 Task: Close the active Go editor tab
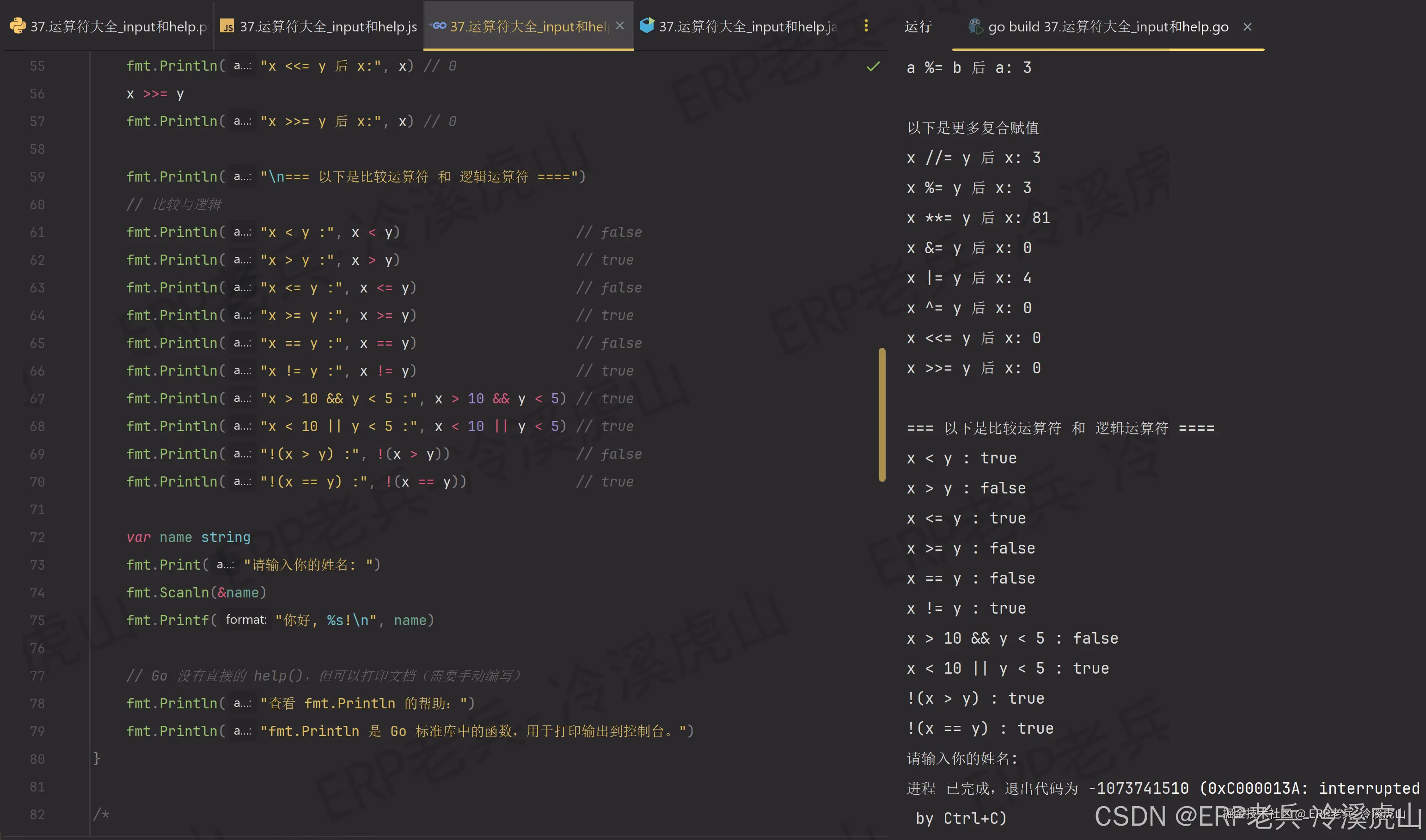pyautogui.click(x=620, y=25)
